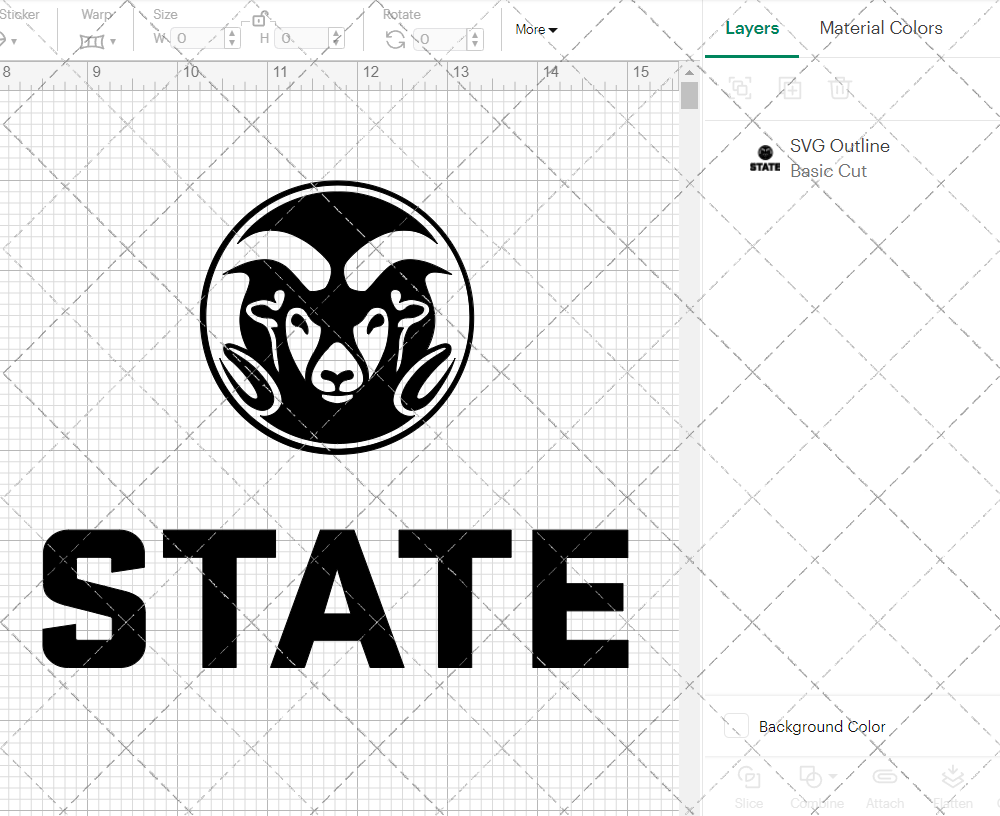The height and width of the screenshot is (816, 1000).
Task: Switch to the Material Colors tab
Action: (881, 28)
